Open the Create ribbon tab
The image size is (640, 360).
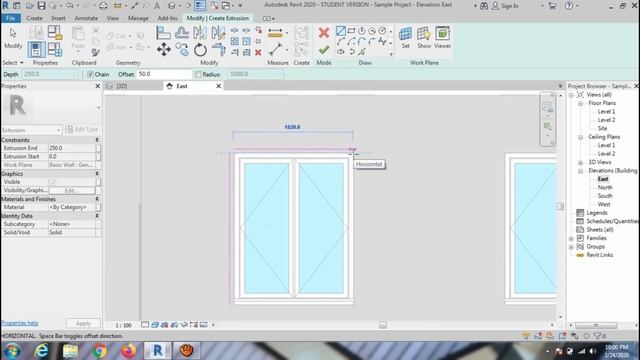34,18
